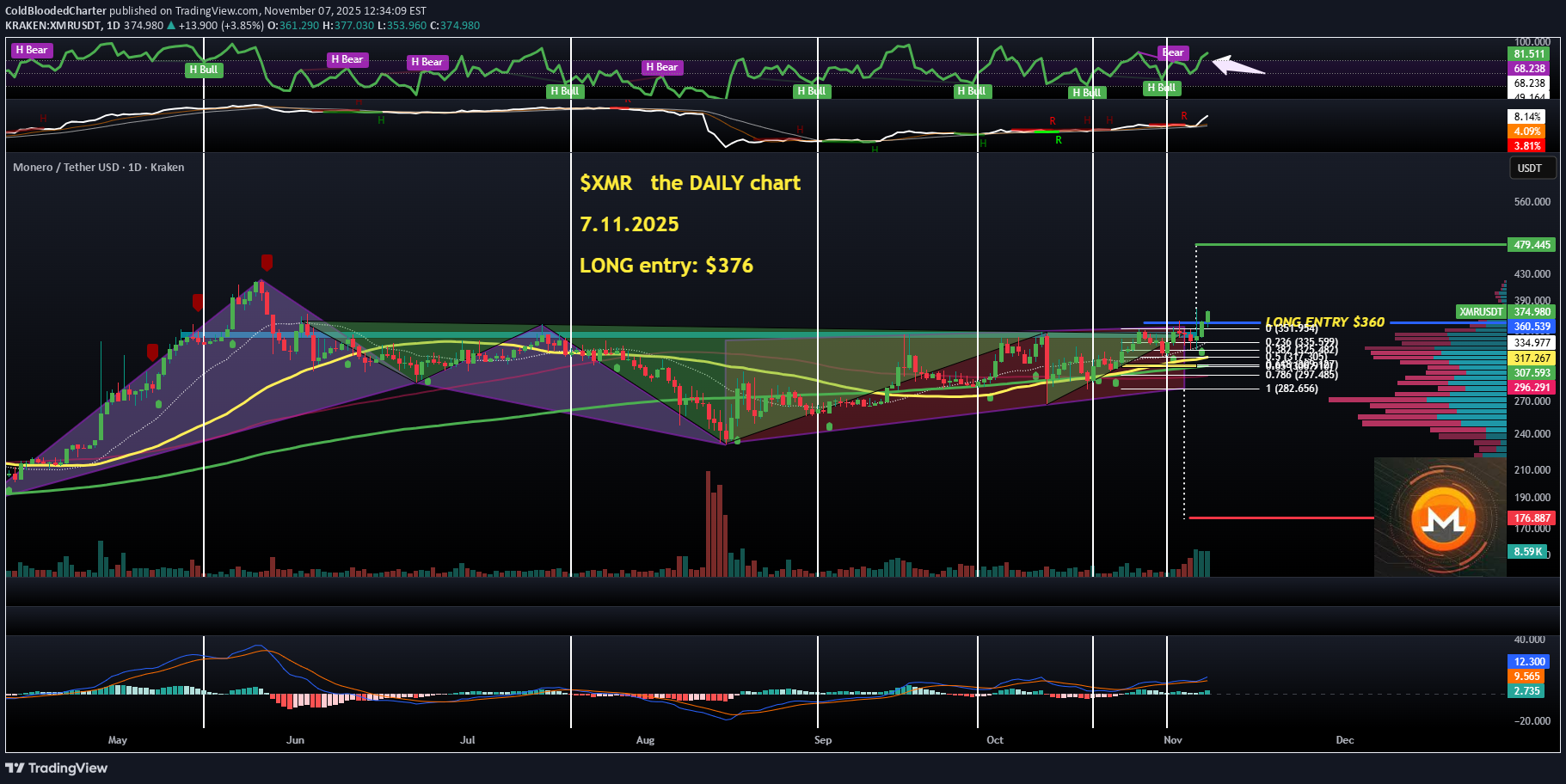Click the purple Bear divergence label
Image resolution: width=1566 pixels, height=784 pixels.
tap(1173, 52)
